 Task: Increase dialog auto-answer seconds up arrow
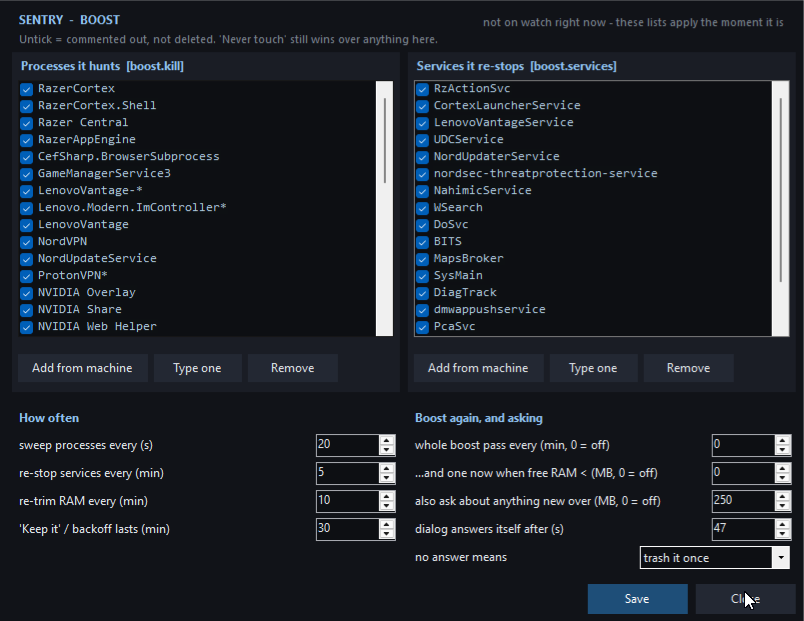(x=782, y=524)
